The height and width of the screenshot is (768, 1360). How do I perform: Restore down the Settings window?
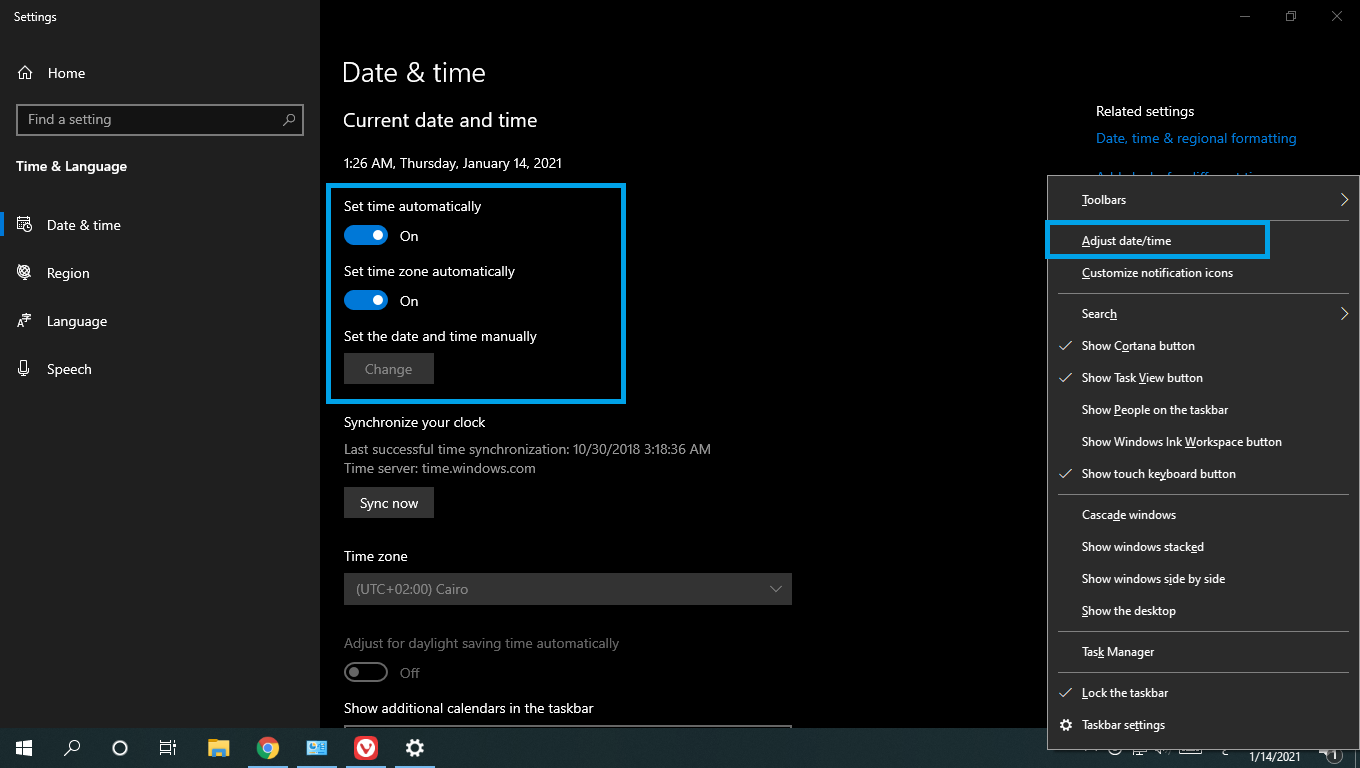point(1291,16)
